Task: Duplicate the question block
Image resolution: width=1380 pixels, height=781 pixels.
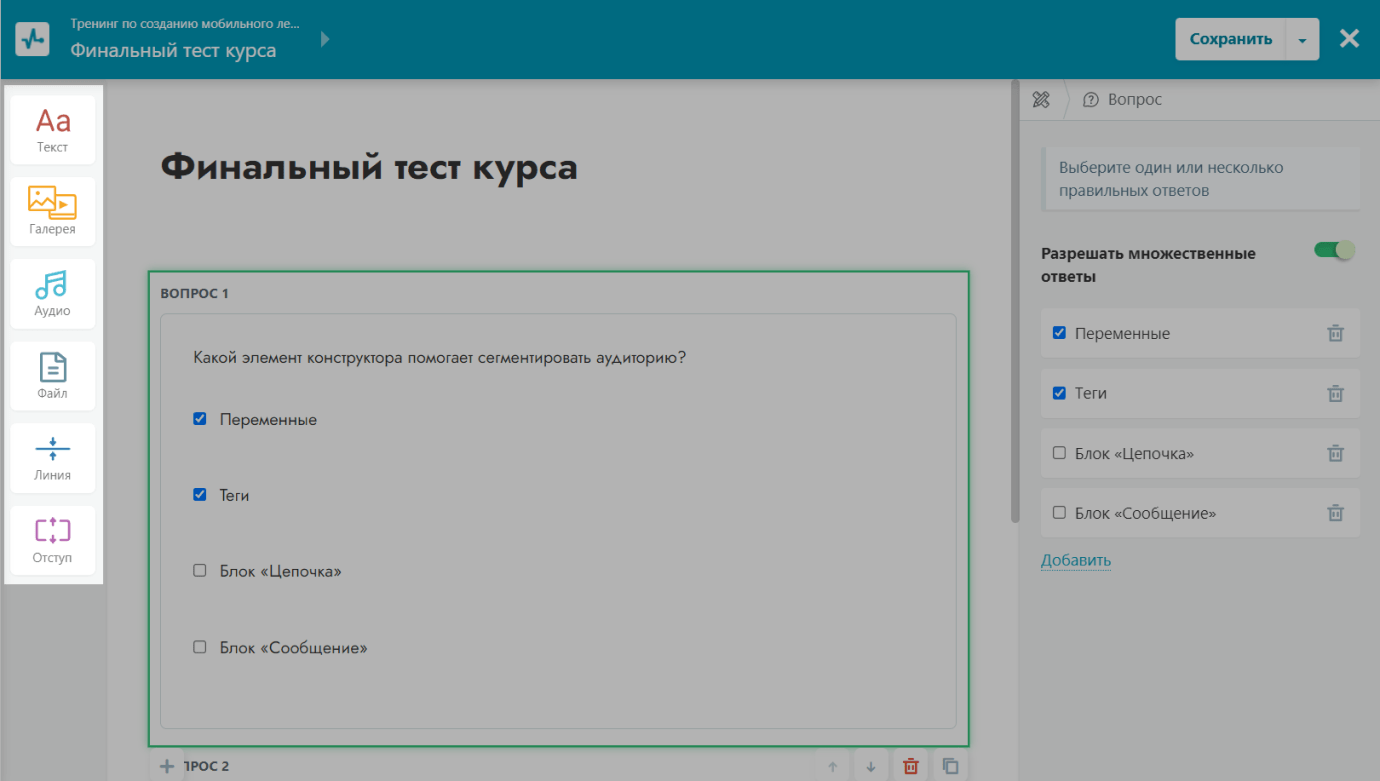Action: pos(950,767)
